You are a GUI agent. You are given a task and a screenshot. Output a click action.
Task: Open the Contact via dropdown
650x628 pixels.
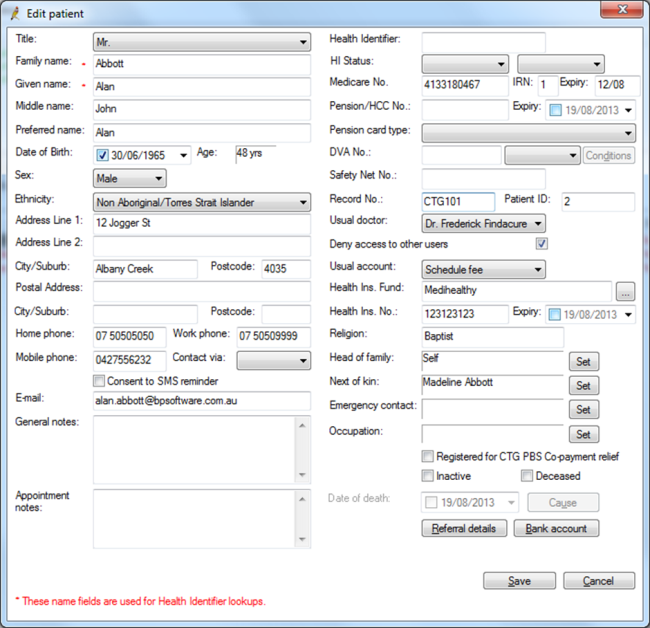coord(274,360)
